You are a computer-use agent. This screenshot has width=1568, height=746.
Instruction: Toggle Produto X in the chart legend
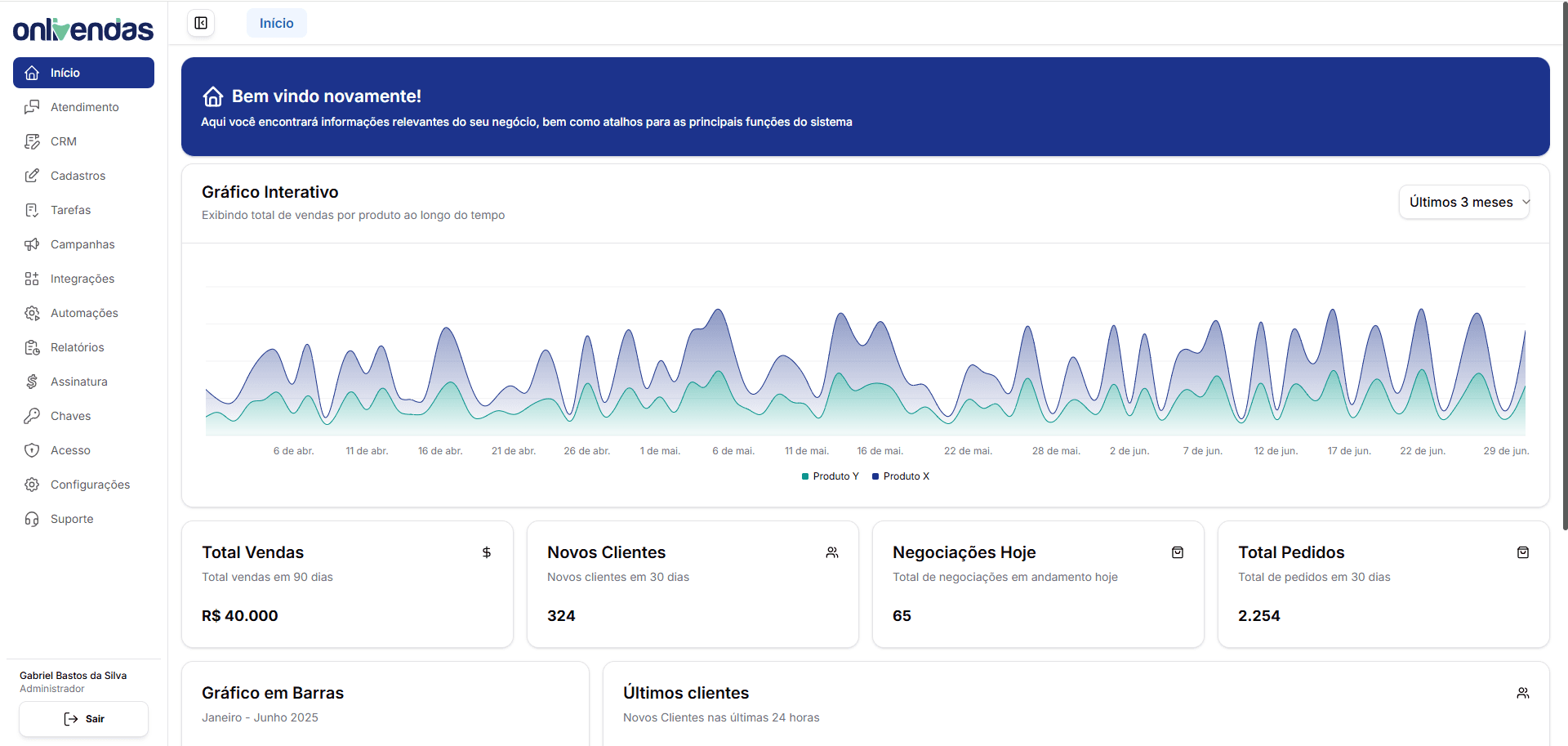(x=901, y=476)
